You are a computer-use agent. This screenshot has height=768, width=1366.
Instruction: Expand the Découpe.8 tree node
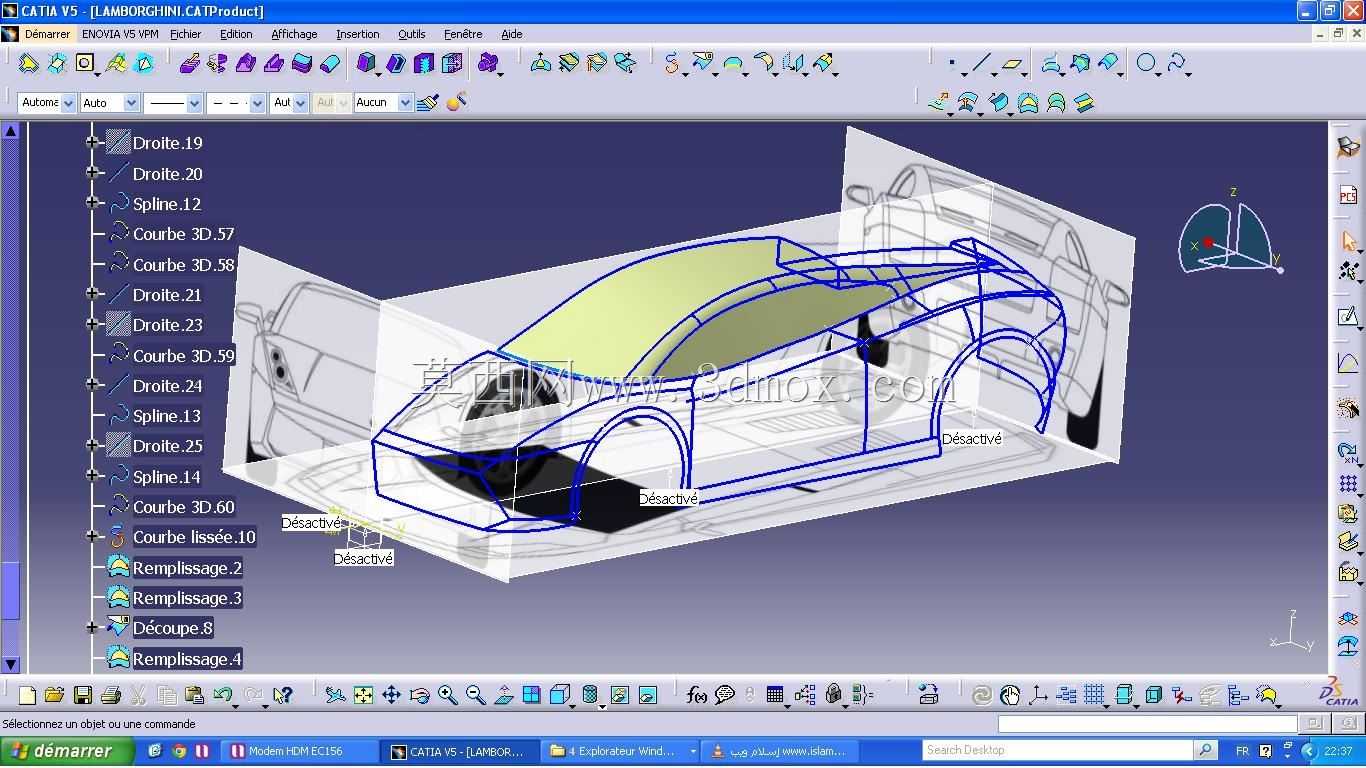pyautogui.click(x=92, y=628)
